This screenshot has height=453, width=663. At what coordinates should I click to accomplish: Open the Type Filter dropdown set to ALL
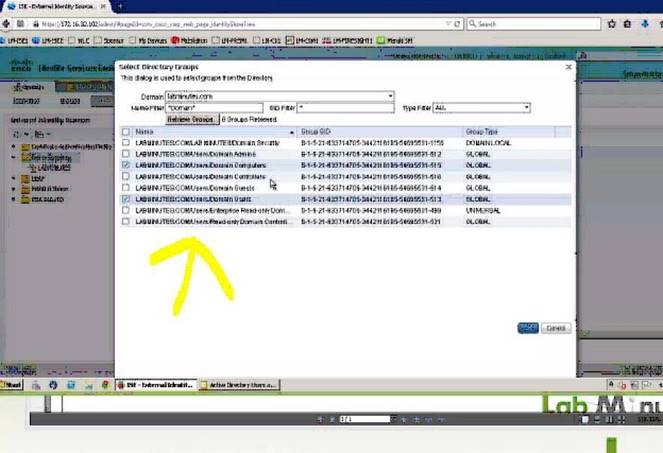click(482, 108)
